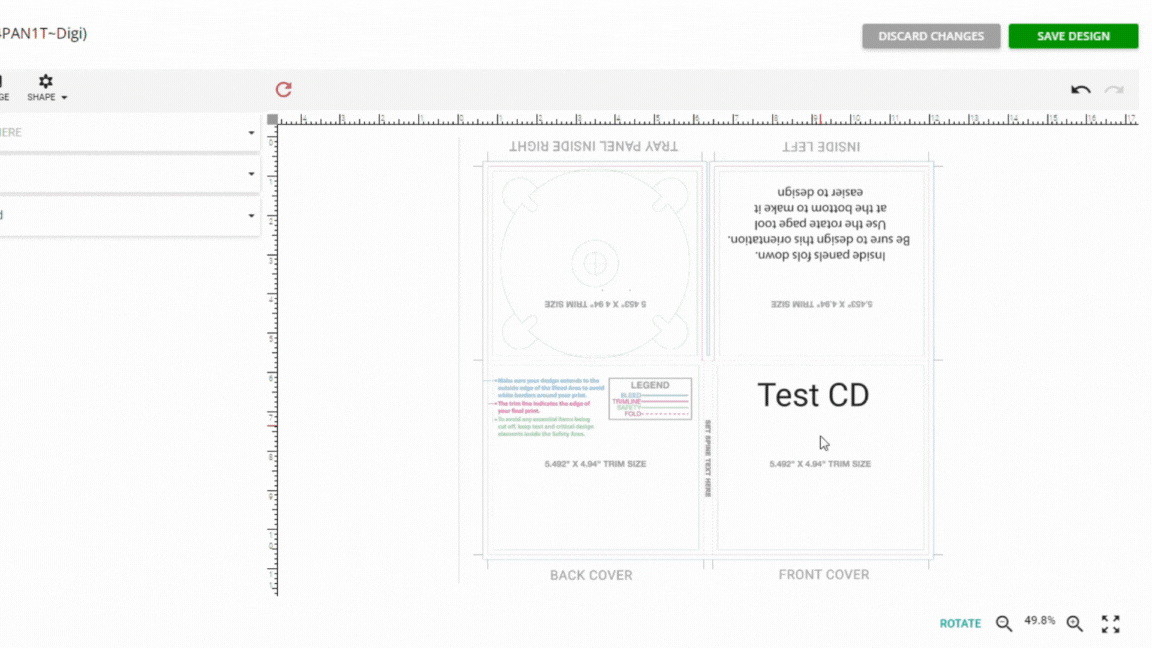
Task: Open the Shape dropdown arrow
Action: (x=64, y=98)
